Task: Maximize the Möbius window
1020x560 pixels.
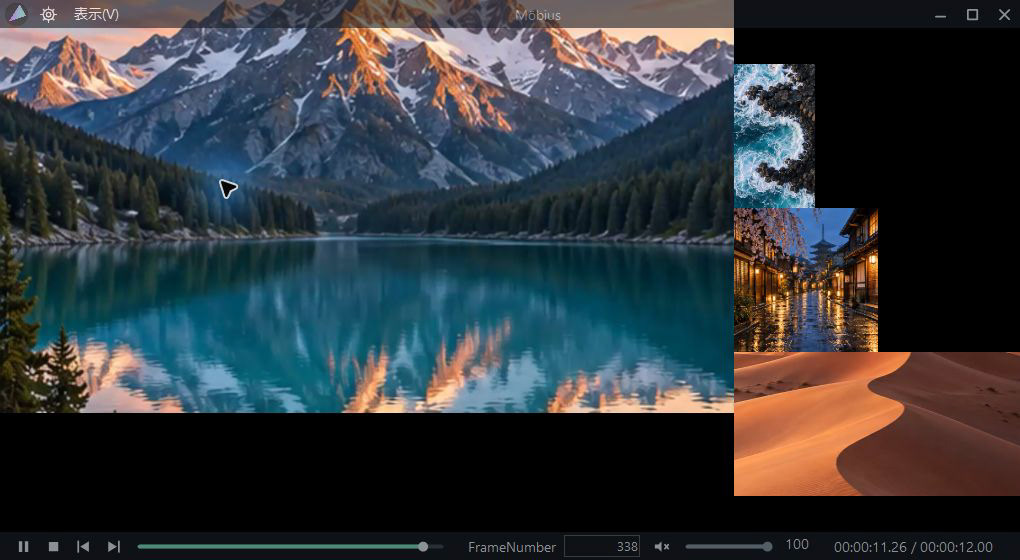Action: (x=973, y=14)
